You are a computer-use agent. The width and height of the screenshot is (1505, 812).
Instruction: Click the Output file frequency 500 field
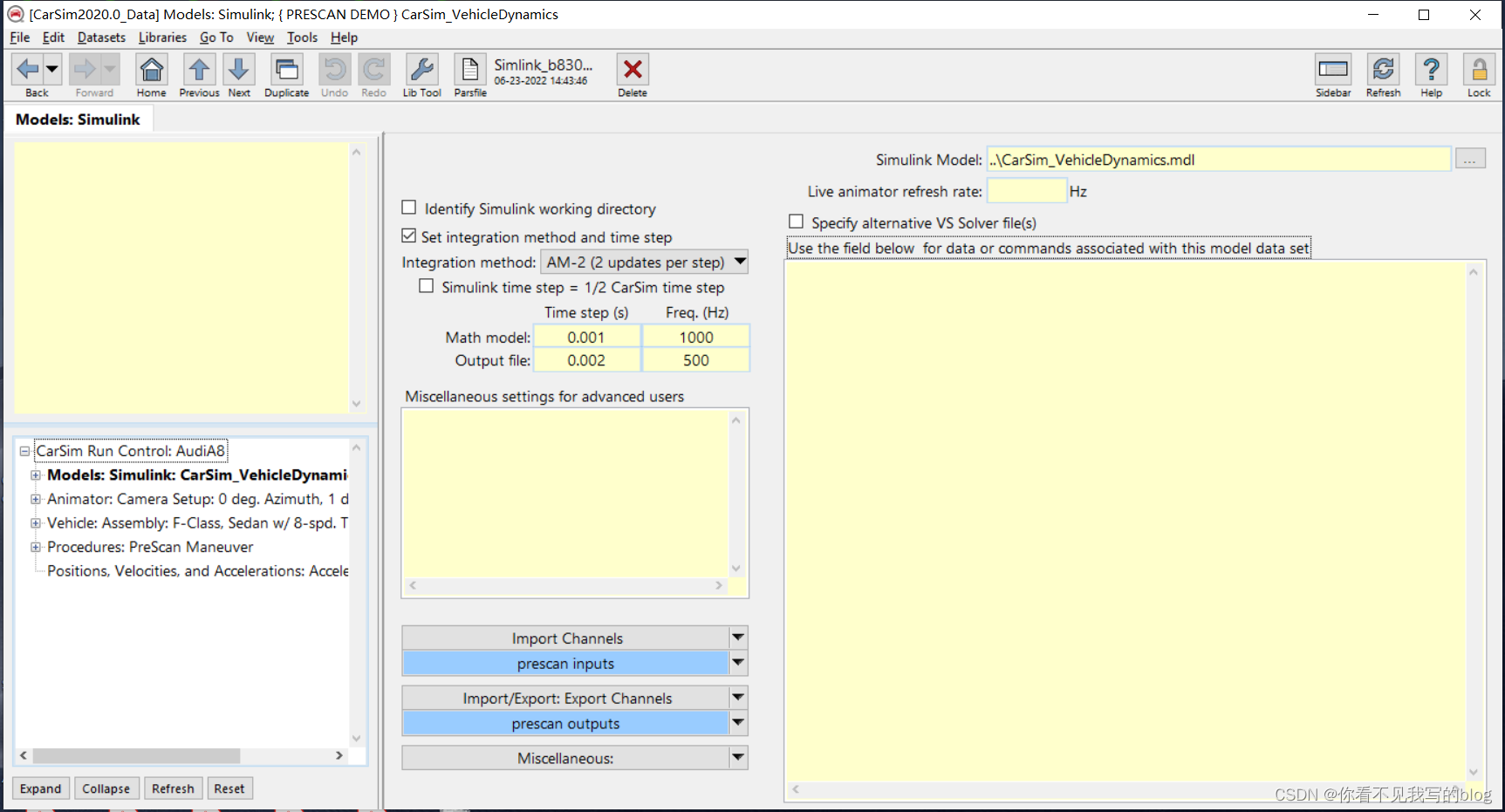(696, 360)
